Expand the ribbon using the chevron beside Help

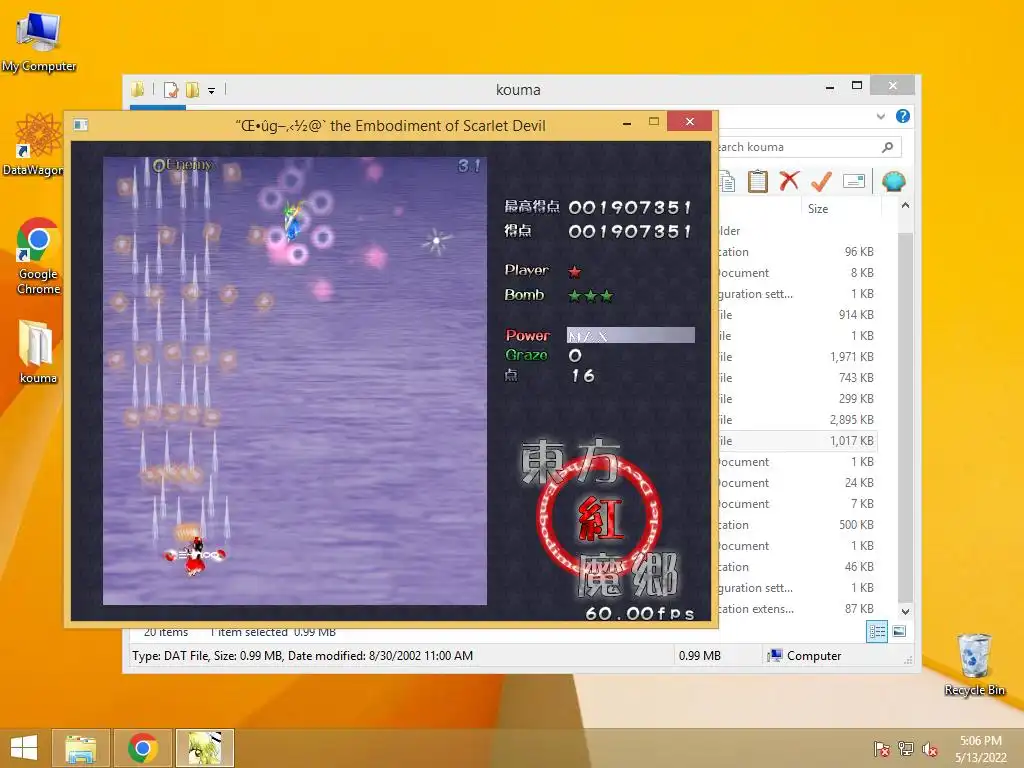(880, 116)
